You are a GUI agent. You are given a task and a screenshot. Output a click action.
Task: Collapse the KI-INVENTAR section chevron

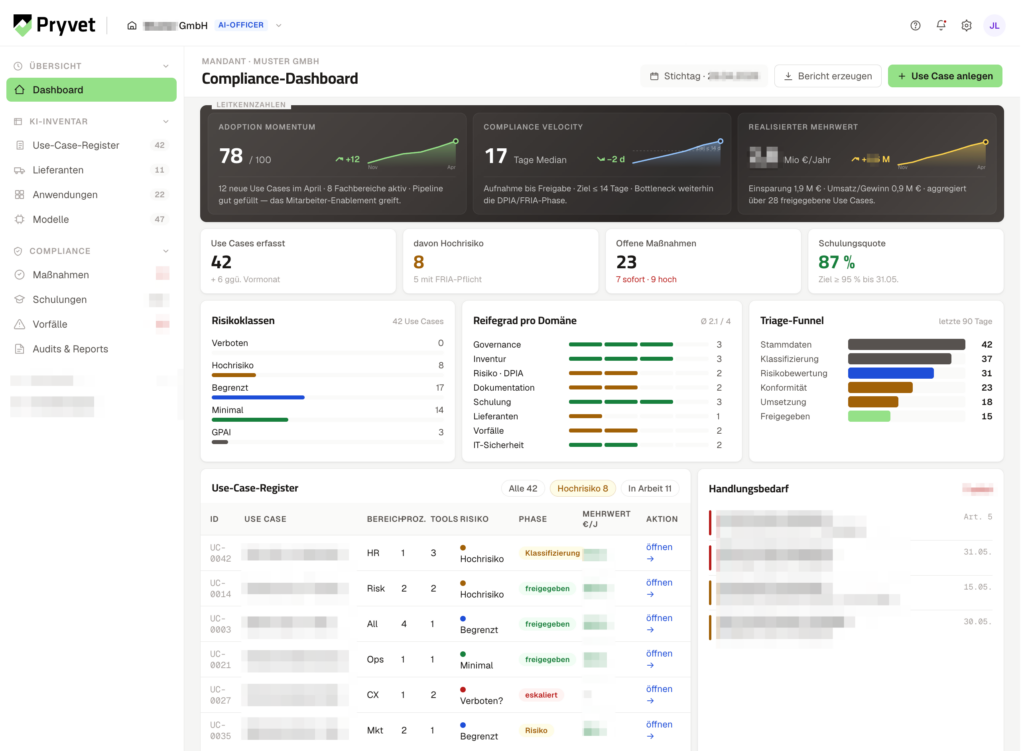[166, 121]
